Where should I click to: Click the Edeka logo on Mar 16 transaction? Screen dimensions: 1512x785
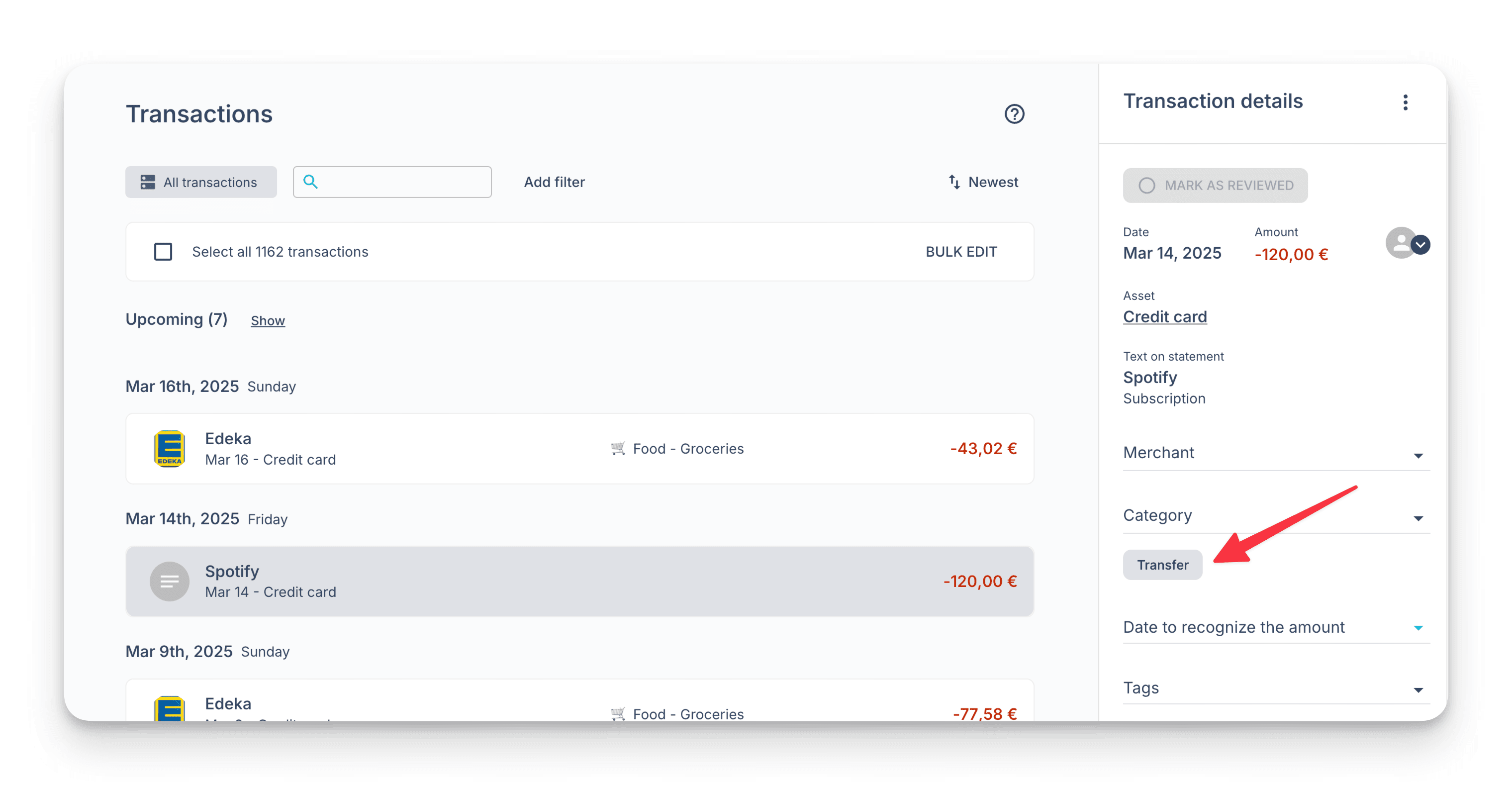[169, 449]
